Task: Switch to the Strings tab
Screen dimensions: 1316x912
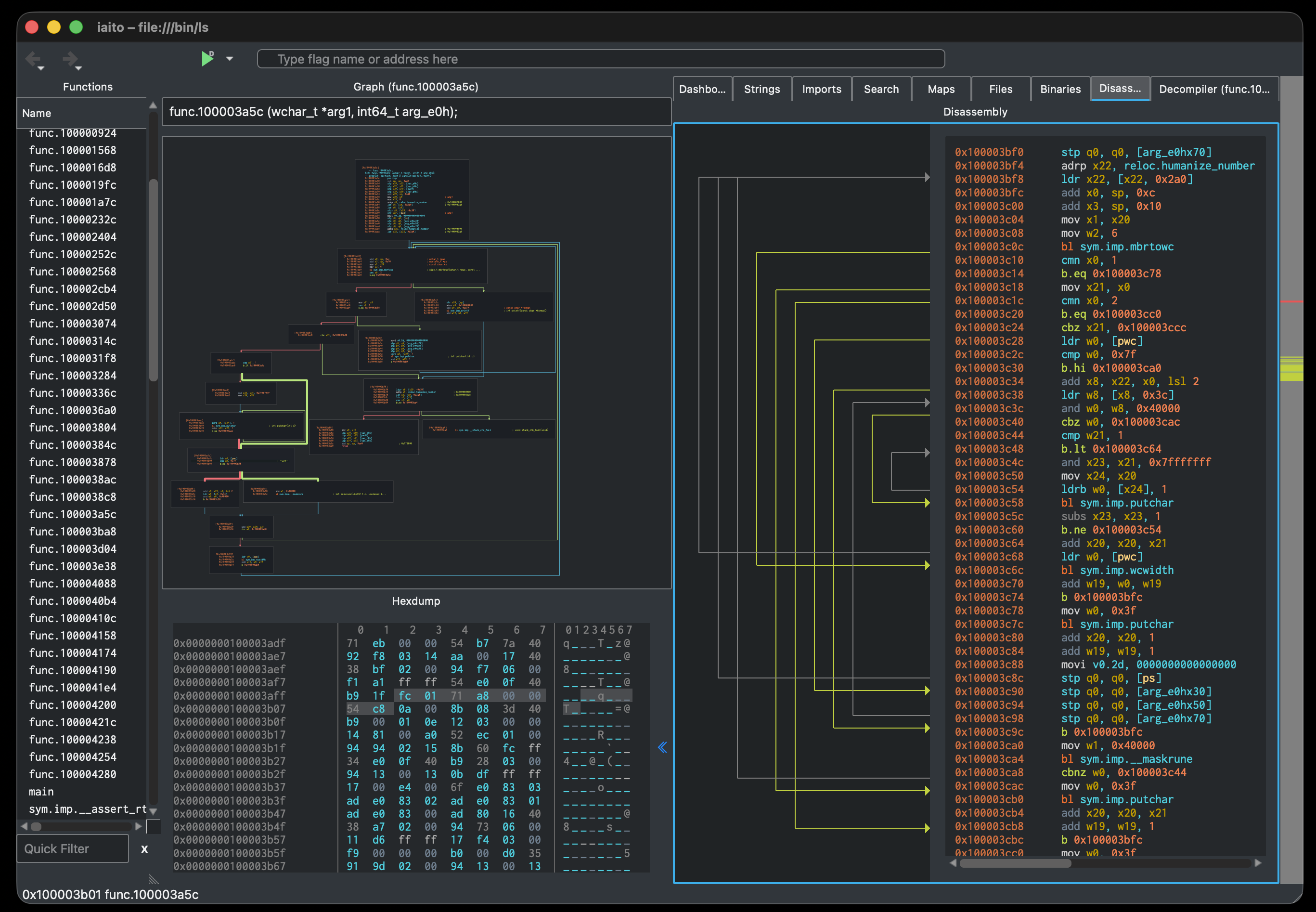Action: [x=761, y=89]
